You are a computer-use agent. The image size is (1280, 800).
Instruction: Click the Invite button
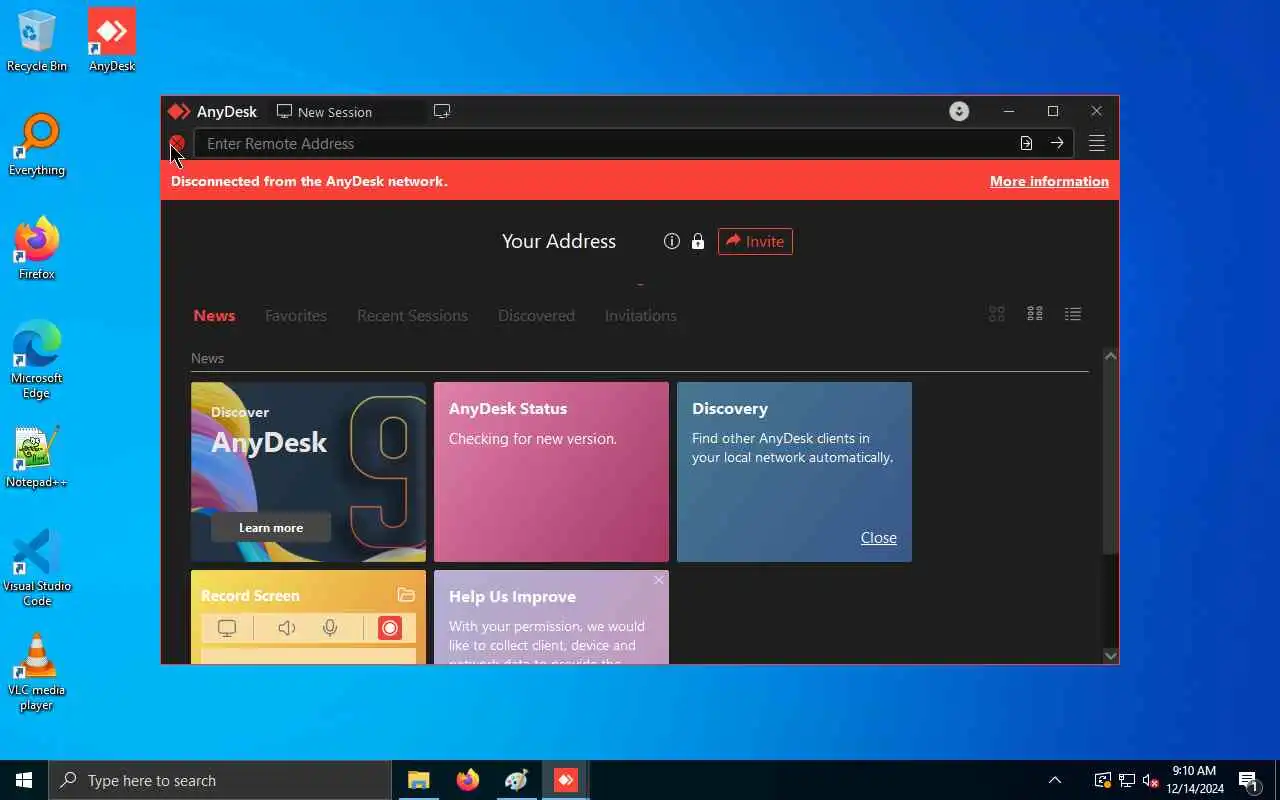pyautogui.click(x=755, y=241)
